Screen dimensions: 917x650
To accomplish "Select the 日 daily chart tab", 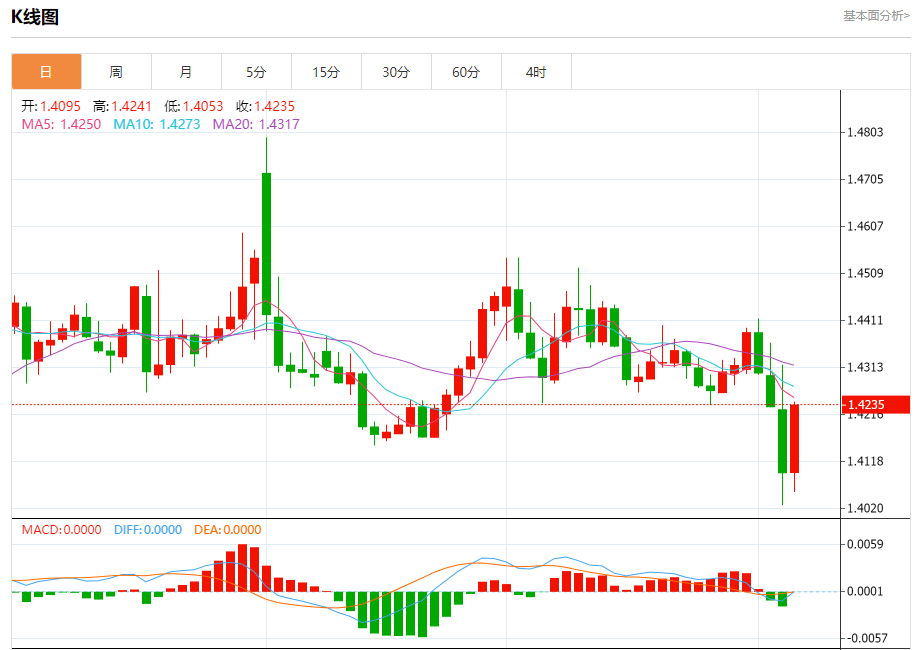I will tap(46, 72).
